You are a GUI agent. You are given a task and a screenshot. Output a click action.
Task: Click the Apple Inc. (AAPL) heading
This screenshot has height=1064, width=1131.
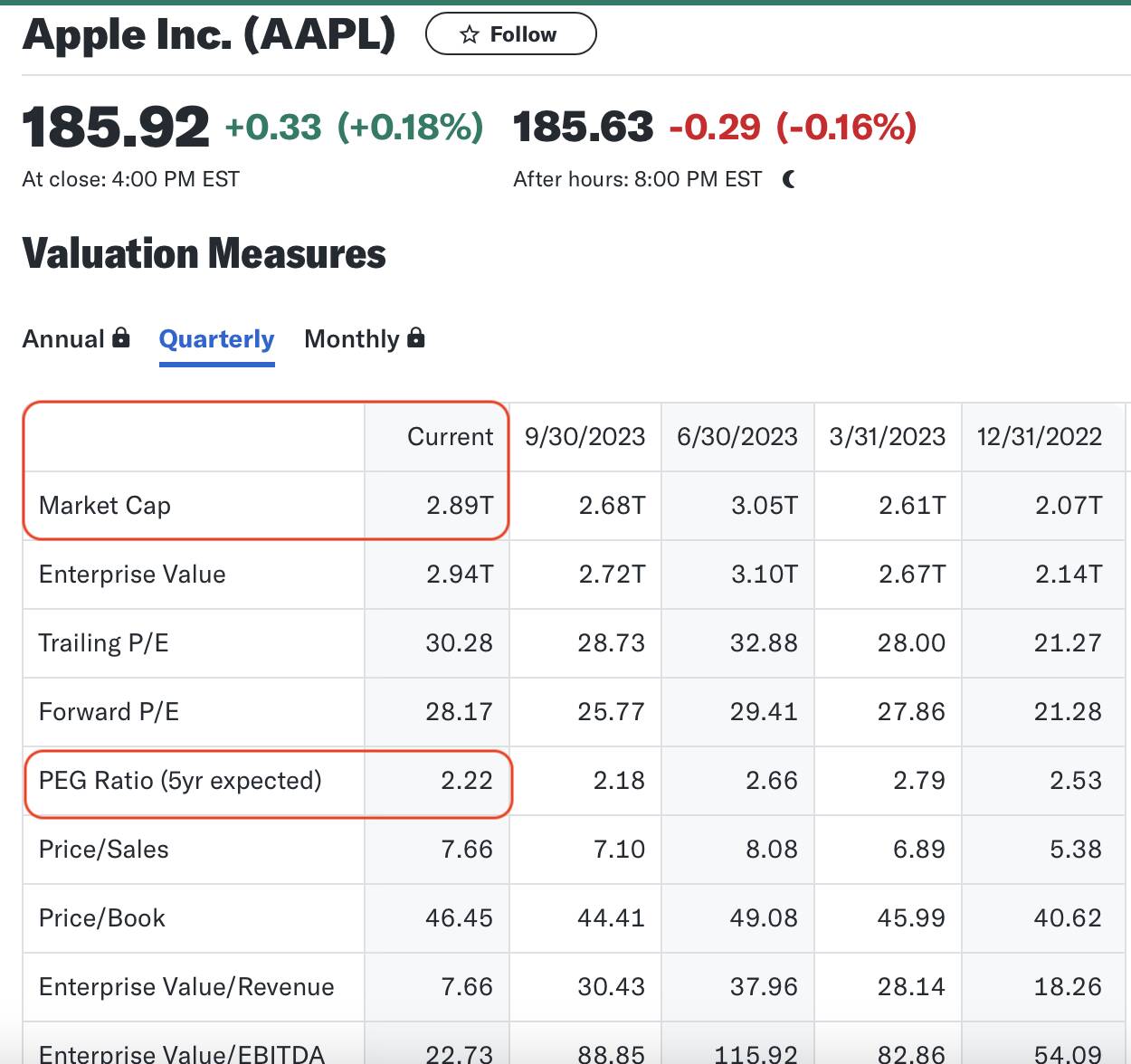pos(209,35)
